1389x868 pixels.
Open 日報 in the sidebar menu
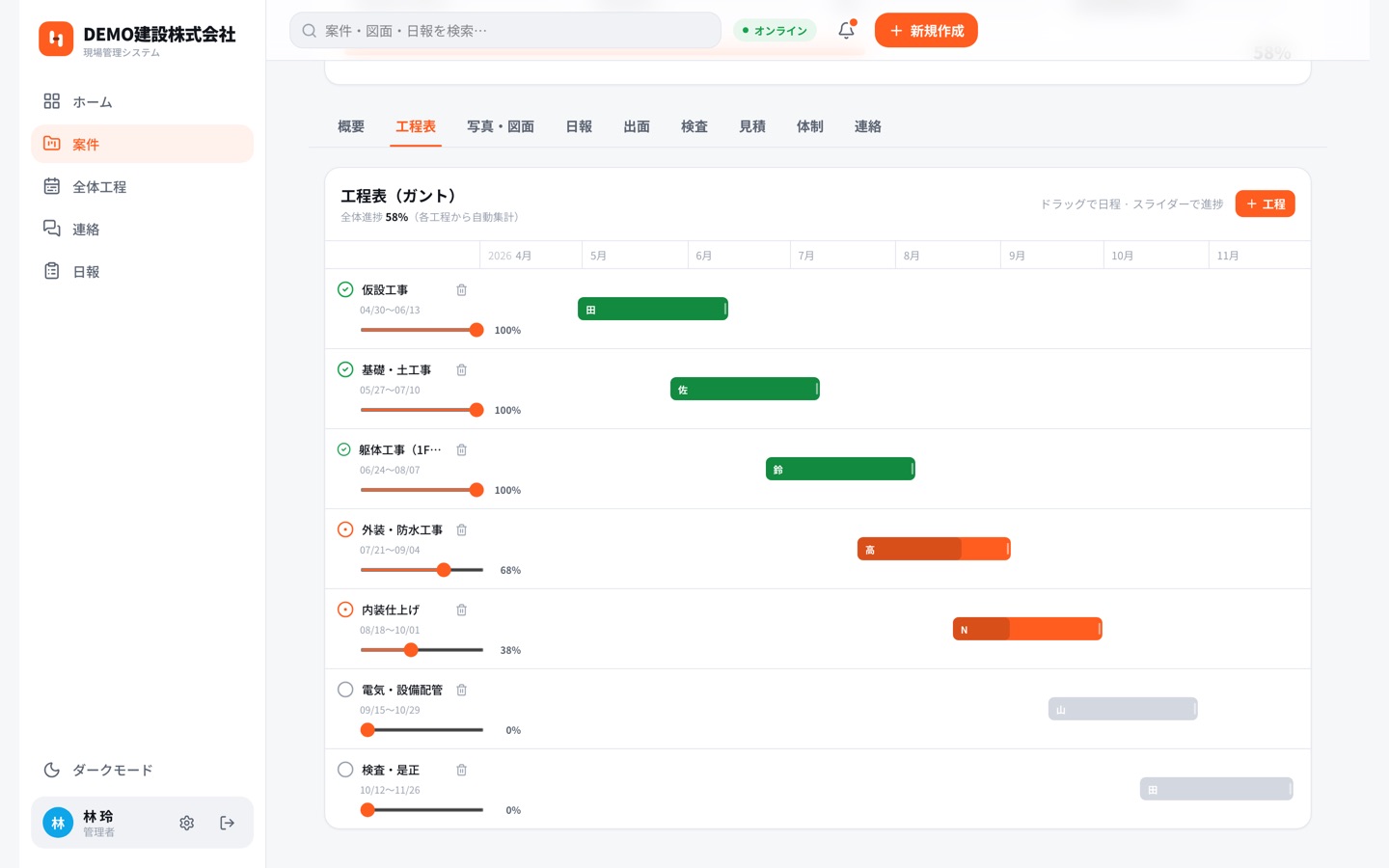pos(143,271)
